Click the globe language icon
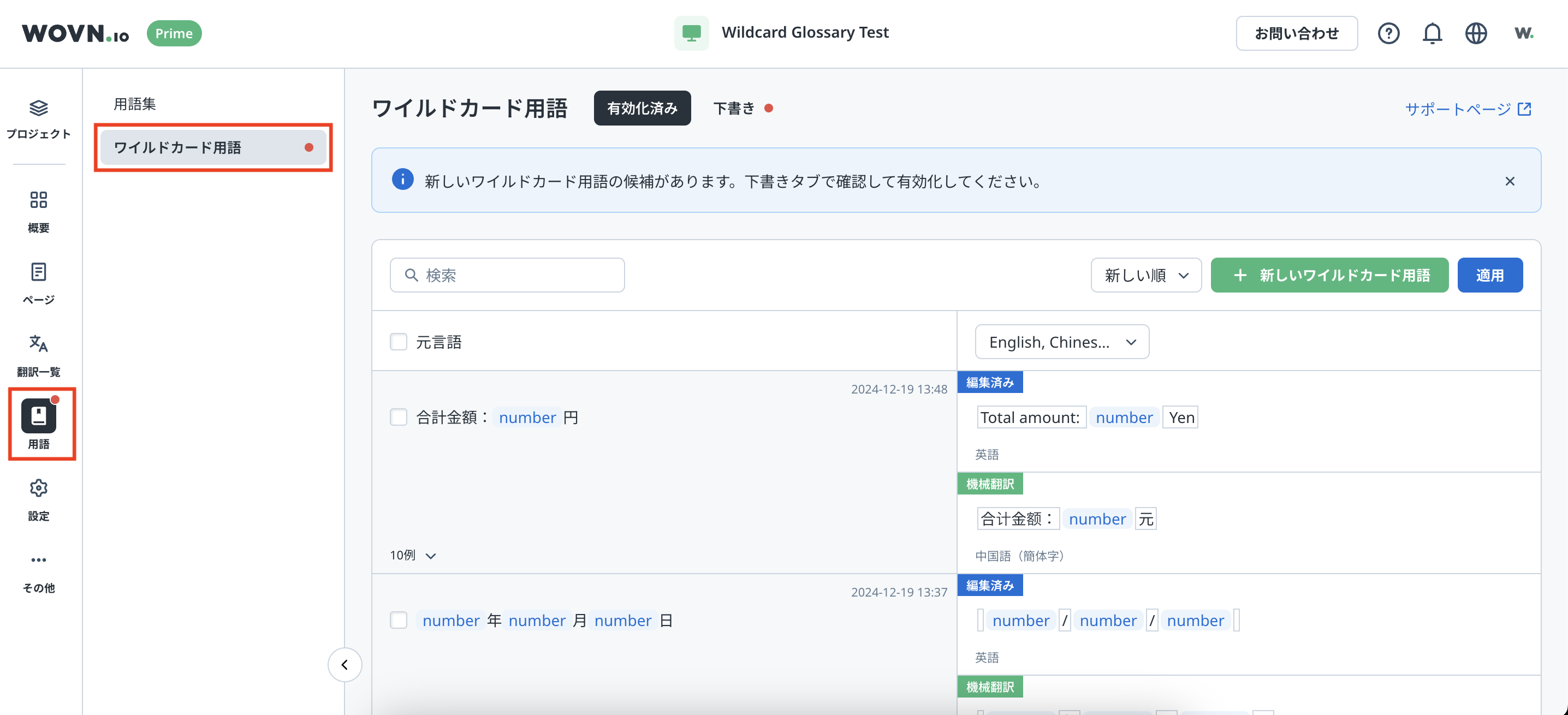This screenshot has height=715, width=1568. tap(1476, 33)
